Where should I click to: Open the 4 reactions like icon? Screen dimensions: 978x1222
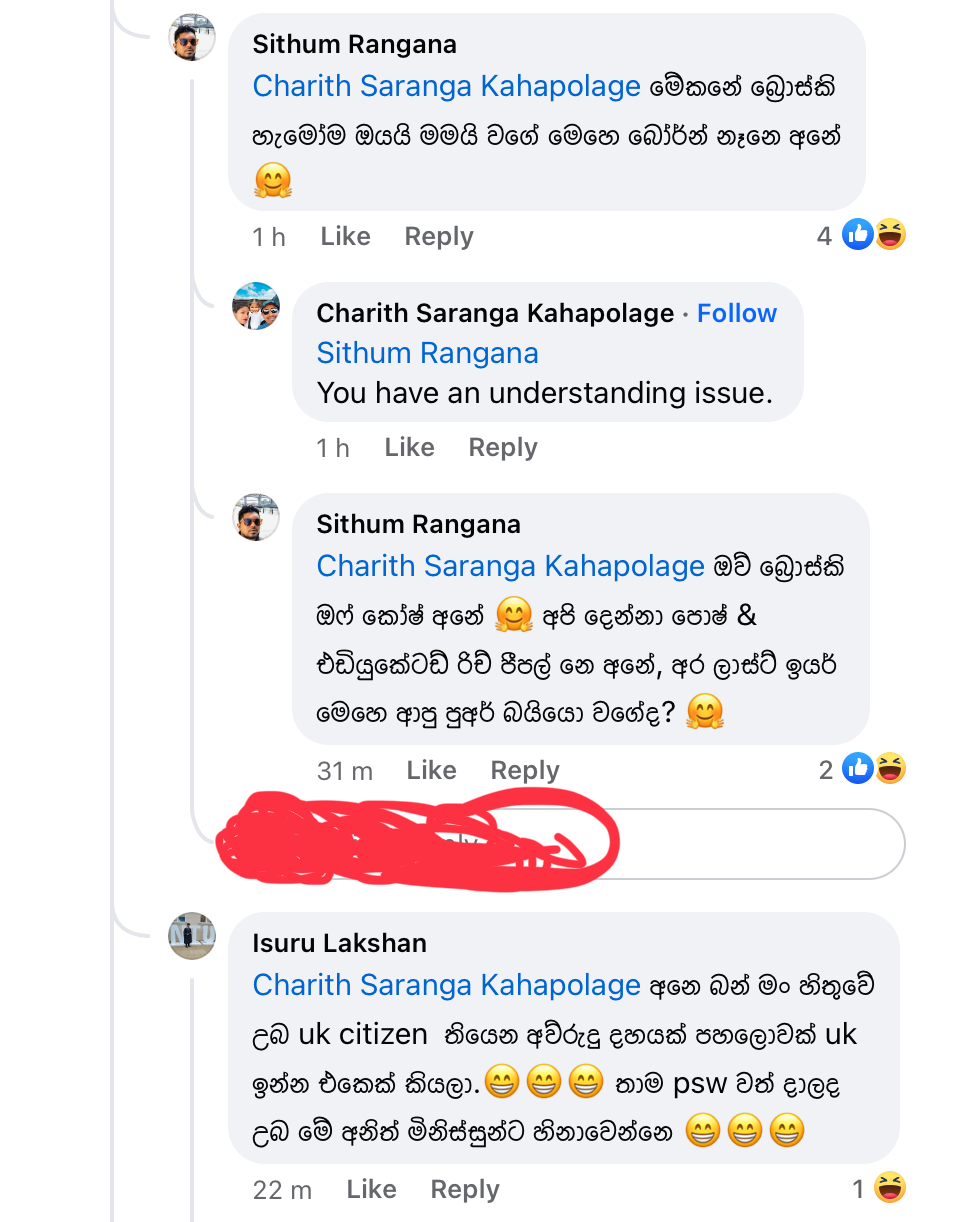[x=858, y=235]
